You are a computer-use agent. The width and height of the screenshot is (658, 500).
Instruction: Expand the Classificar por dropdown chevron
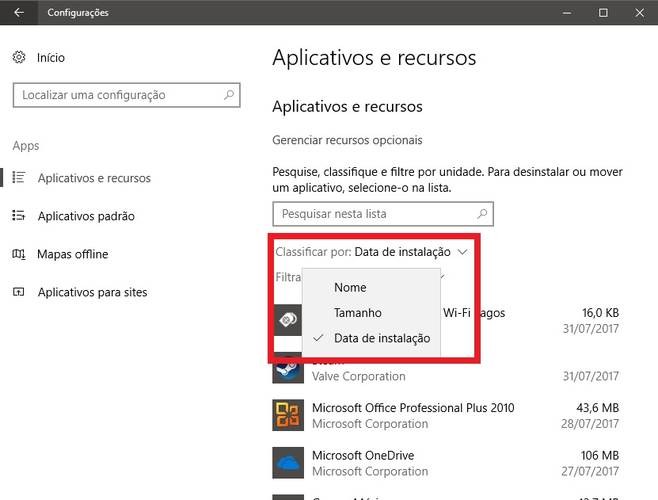point(462,252)
